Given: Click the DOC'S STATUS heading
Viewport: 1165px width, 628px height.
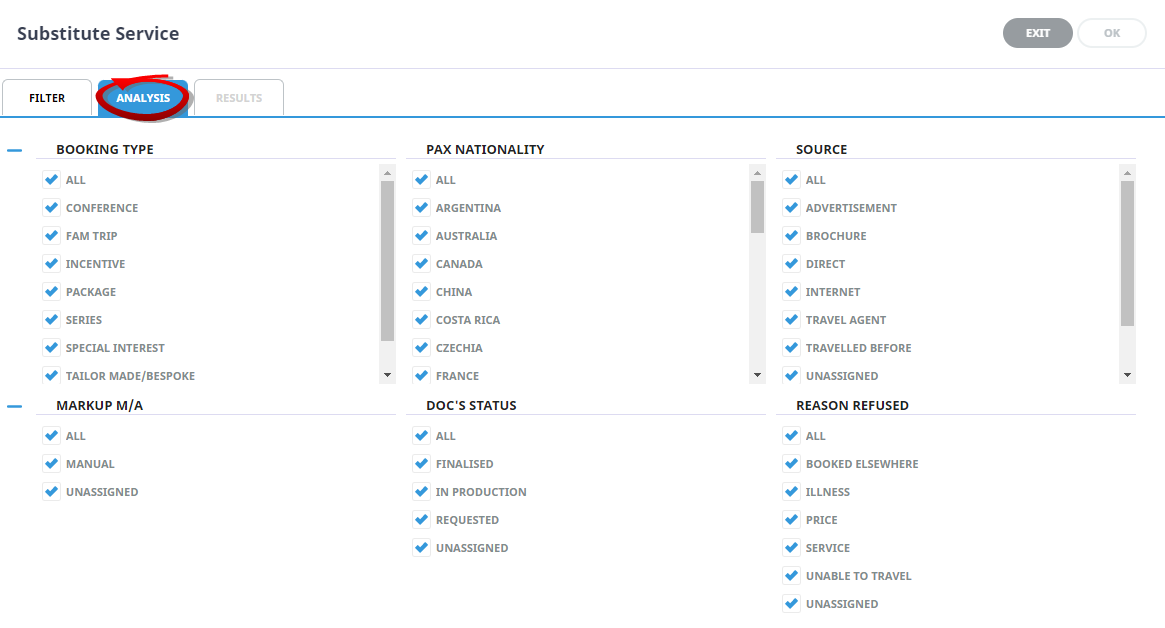Looking at the screenshot, I should click(x=471, y=406).
